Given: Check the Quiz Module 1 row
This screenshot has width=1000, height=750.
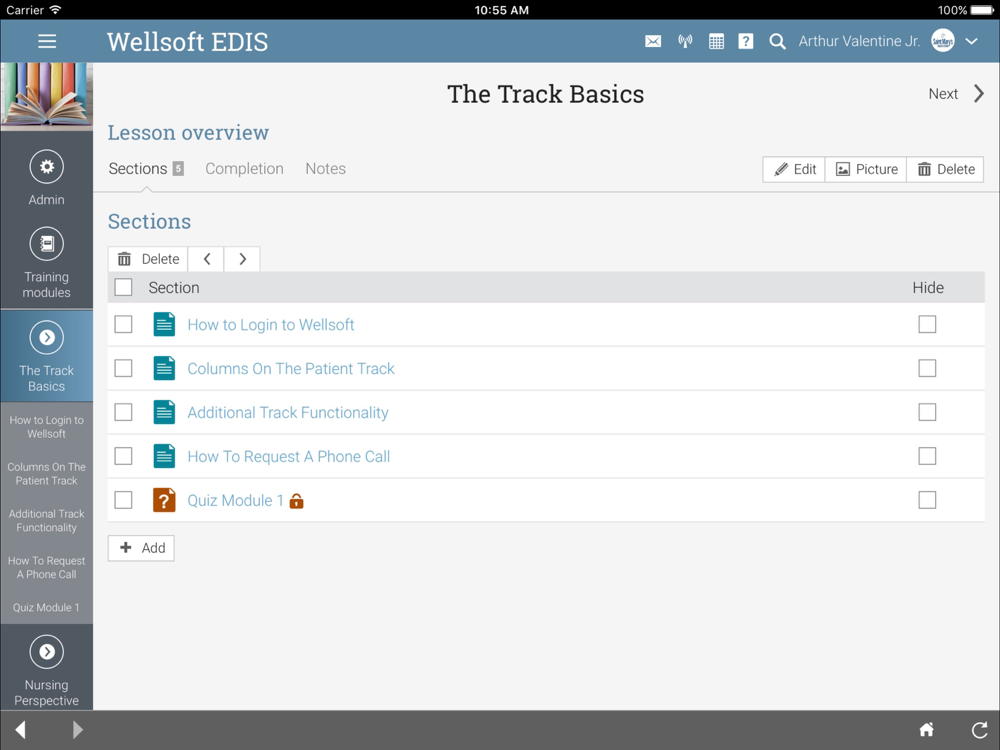Looking at the screenshot, I should point(123,500).
